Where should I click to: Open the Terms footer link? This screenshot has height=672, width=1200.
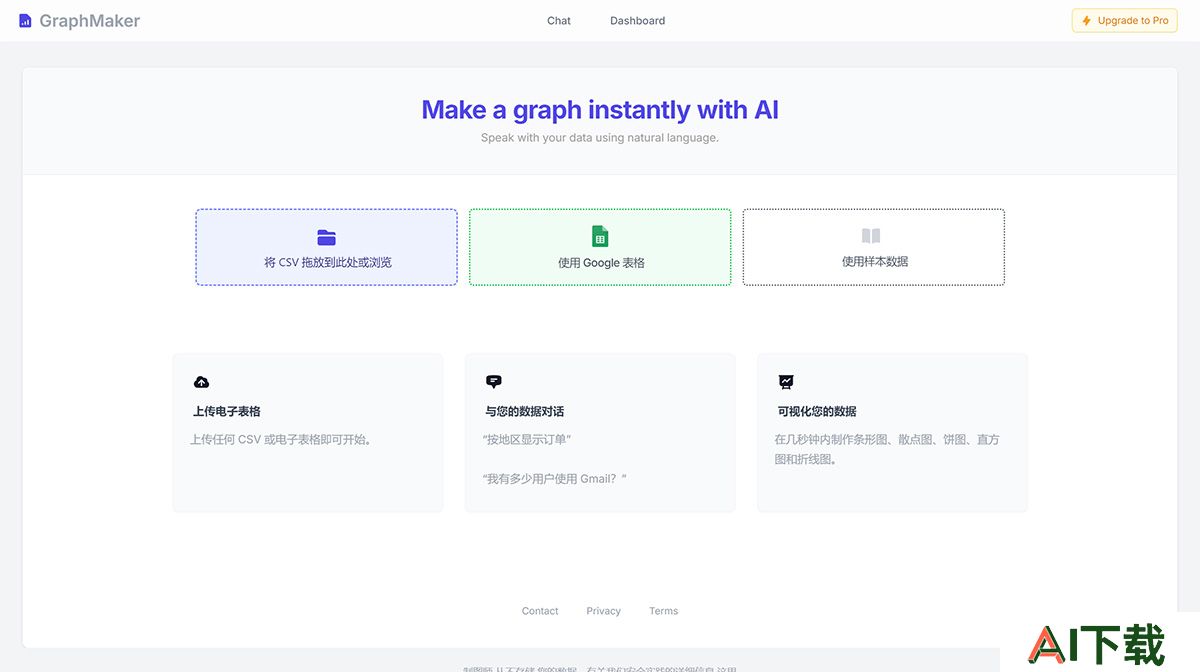[663, 611]
